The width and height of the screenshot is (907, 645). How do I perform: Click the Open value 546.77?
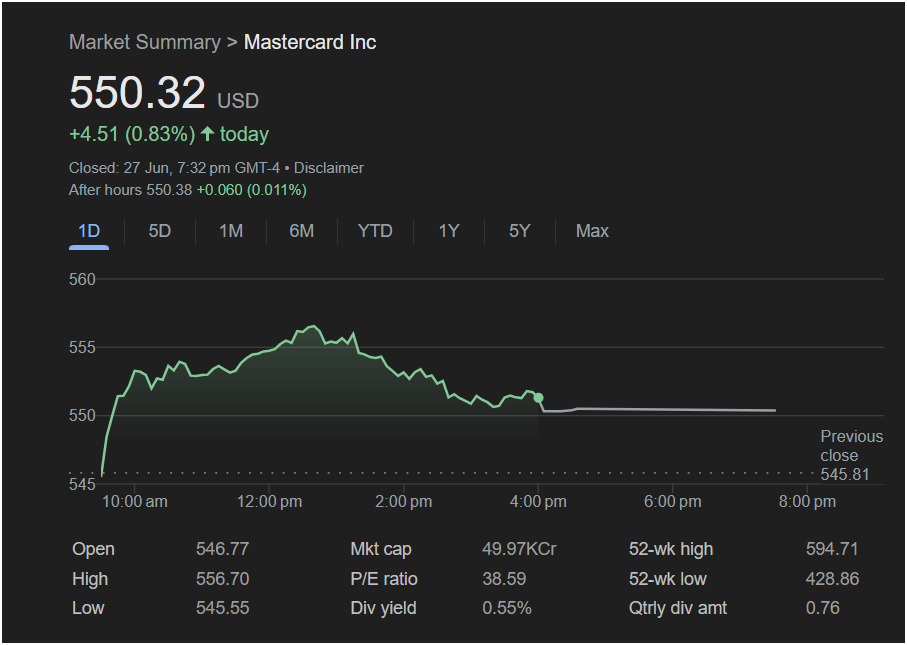coord(222,548)
